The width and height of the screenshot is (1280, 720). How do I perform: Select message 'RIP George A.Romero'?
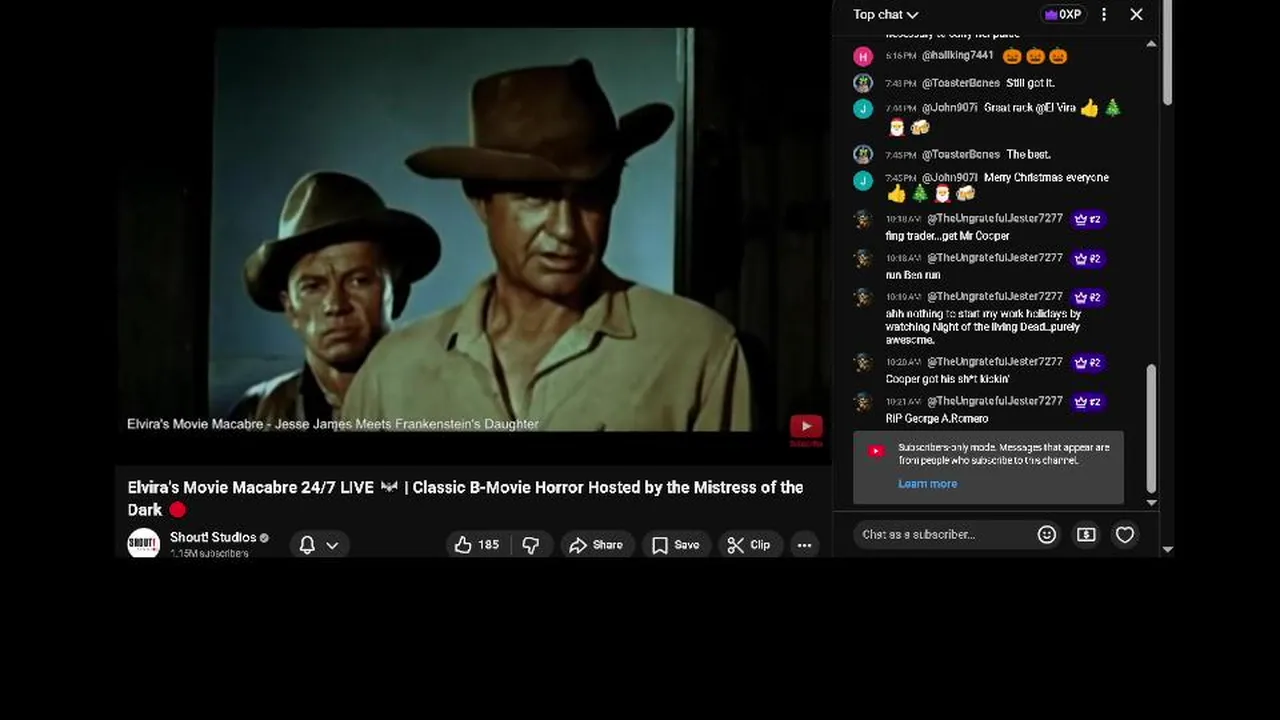click(937, 418)
